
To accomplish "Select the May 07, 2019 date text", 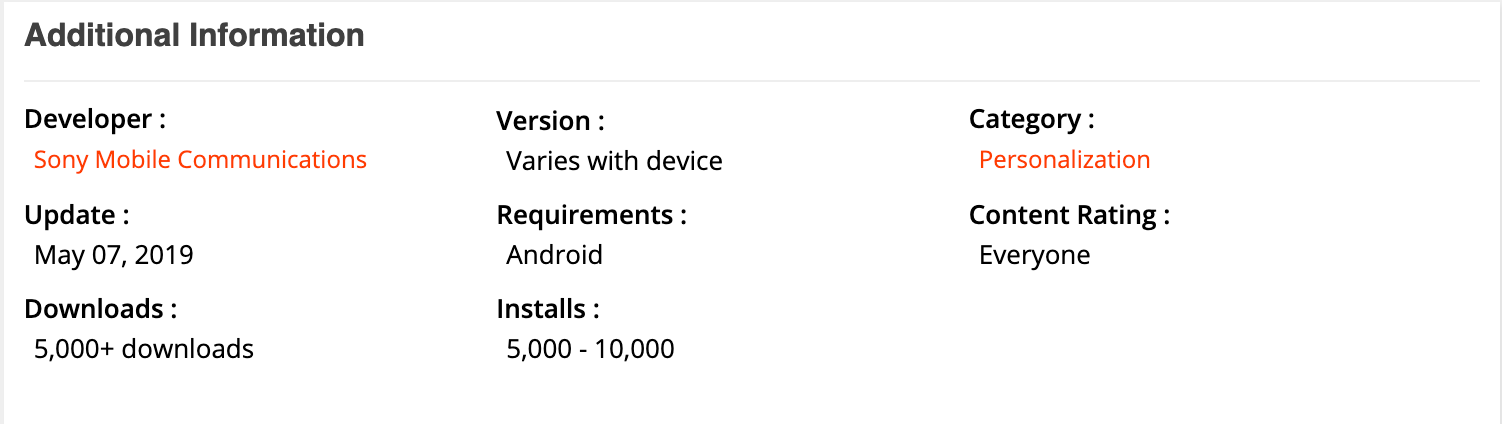I will pyautogui.click(x=113, y=255).
